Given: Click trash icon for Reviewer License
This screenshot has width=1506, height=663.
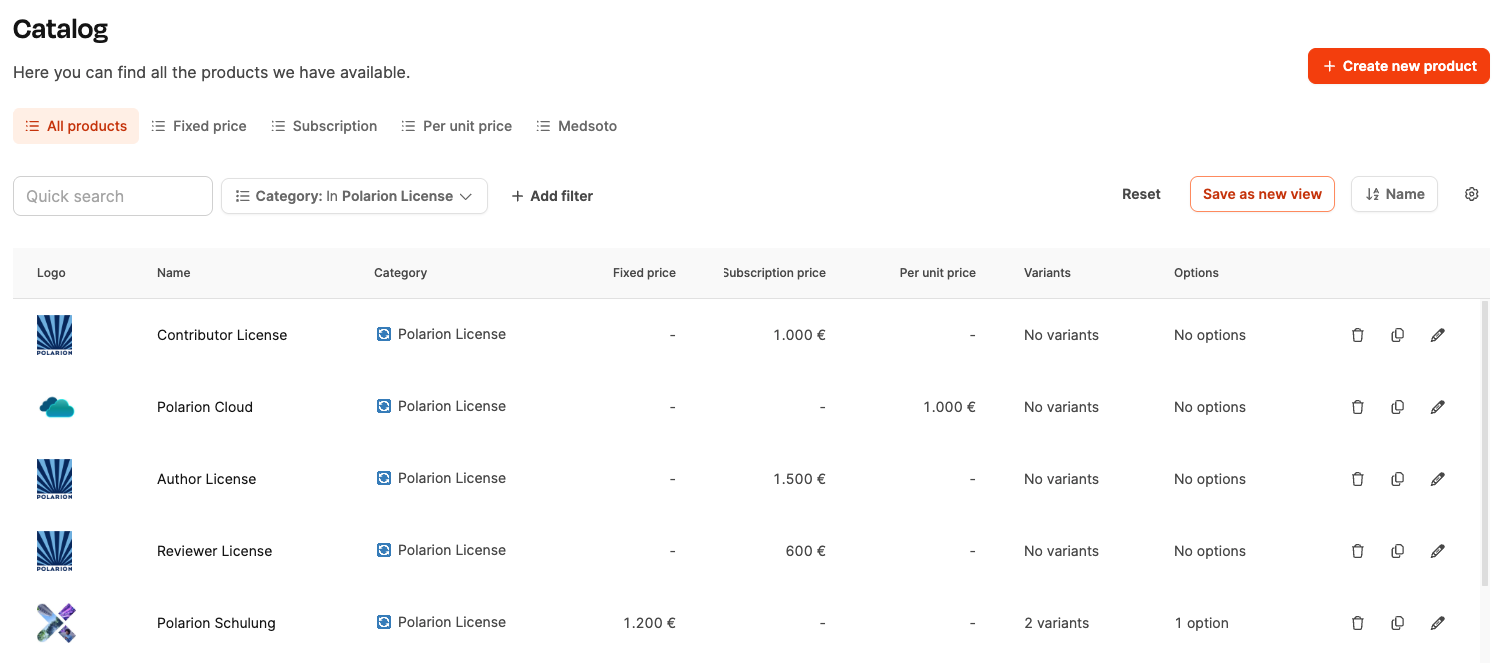Looking at the screenshot, I should pos(1357,551).
